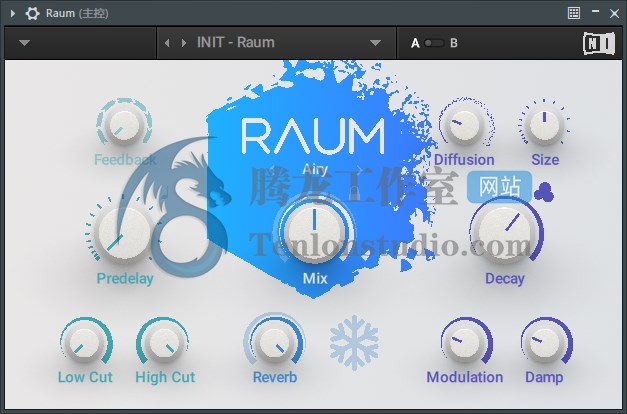Go to next preset arrow
Image resolution: width=627 pixels, height=414 pixels.
(x=184, y=43)
